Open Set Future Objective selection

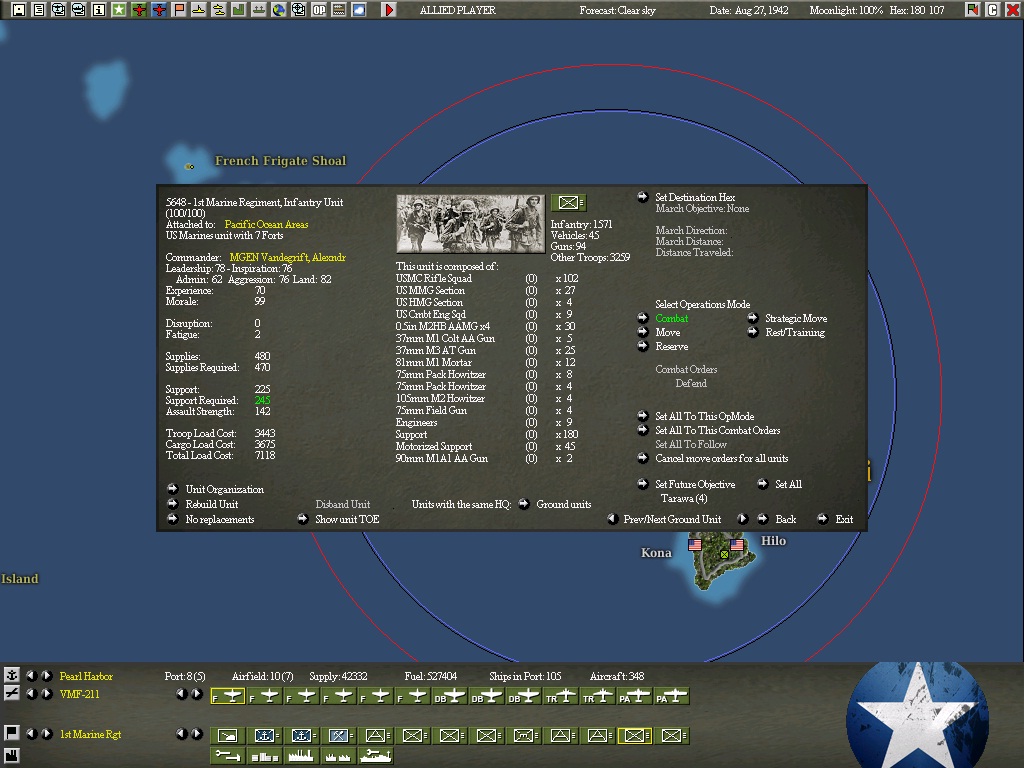point(642,485)
